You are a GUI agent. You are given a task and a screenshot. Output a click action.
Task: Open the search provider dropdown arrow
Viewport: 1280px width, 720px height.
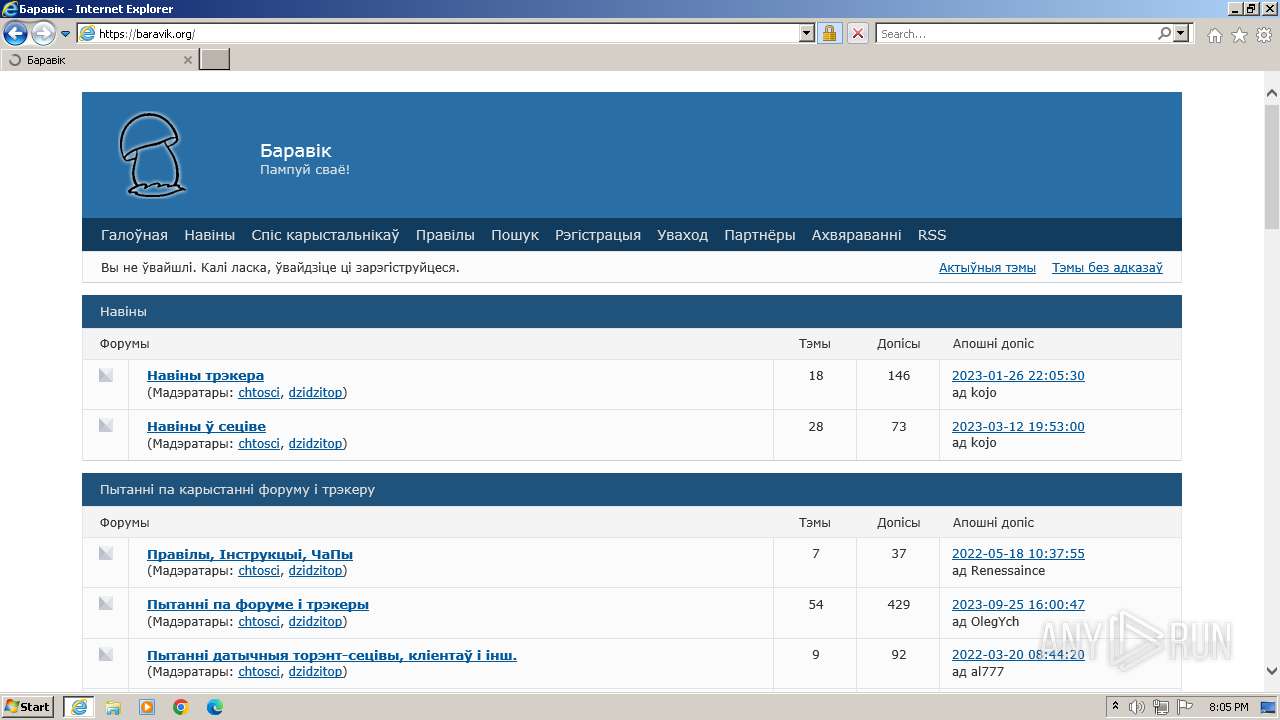click(x=1180, y=33)
